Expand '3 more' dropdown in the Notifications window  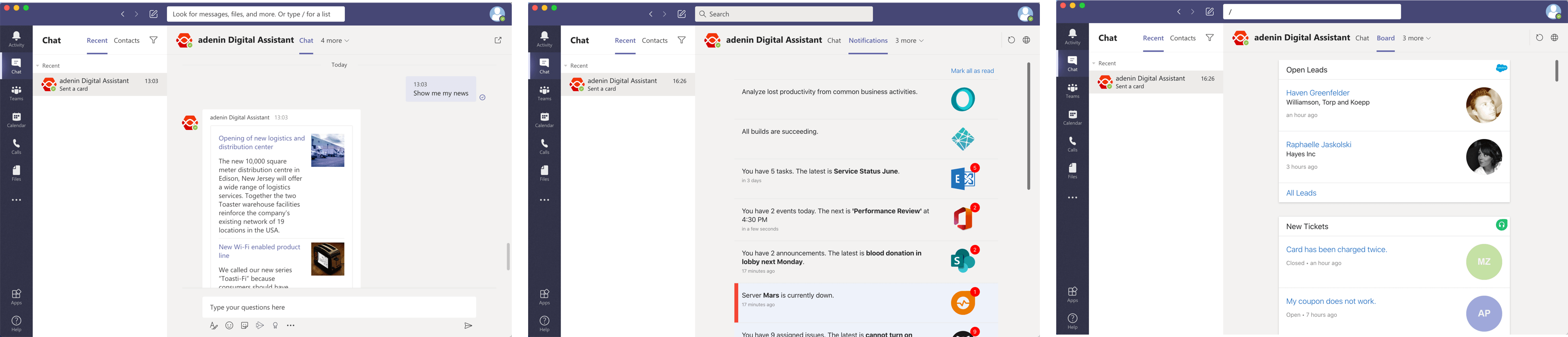909,41
